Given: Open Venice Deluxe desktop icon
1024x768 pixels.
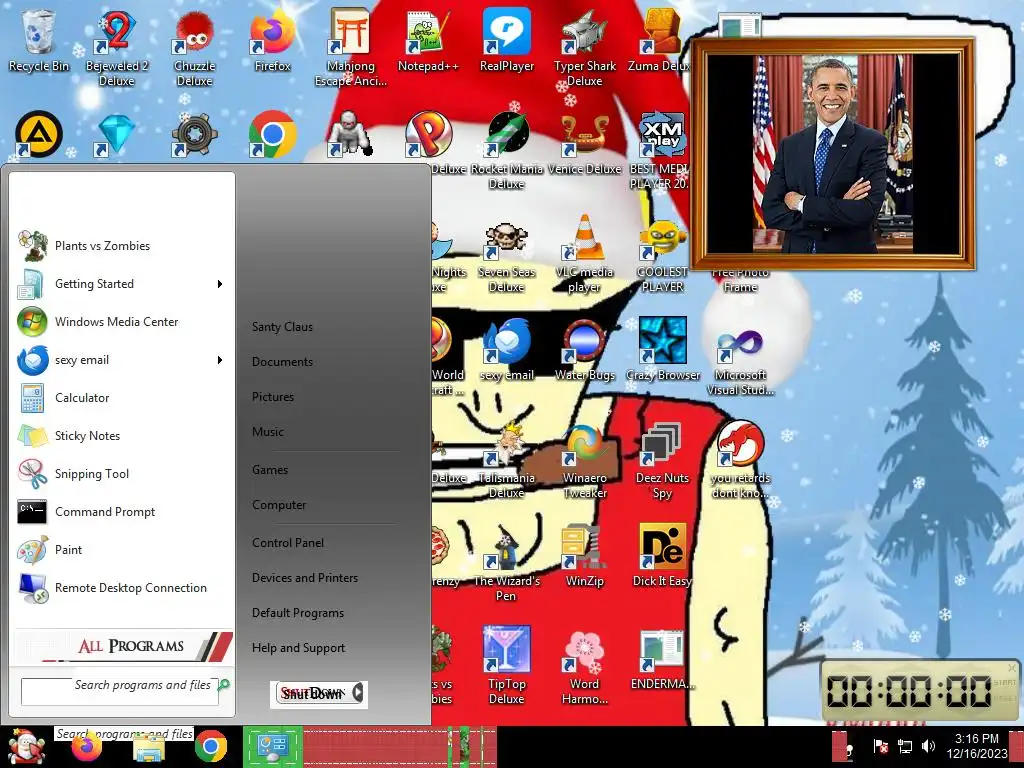Looking at the screenshot, I should [584, 144].
